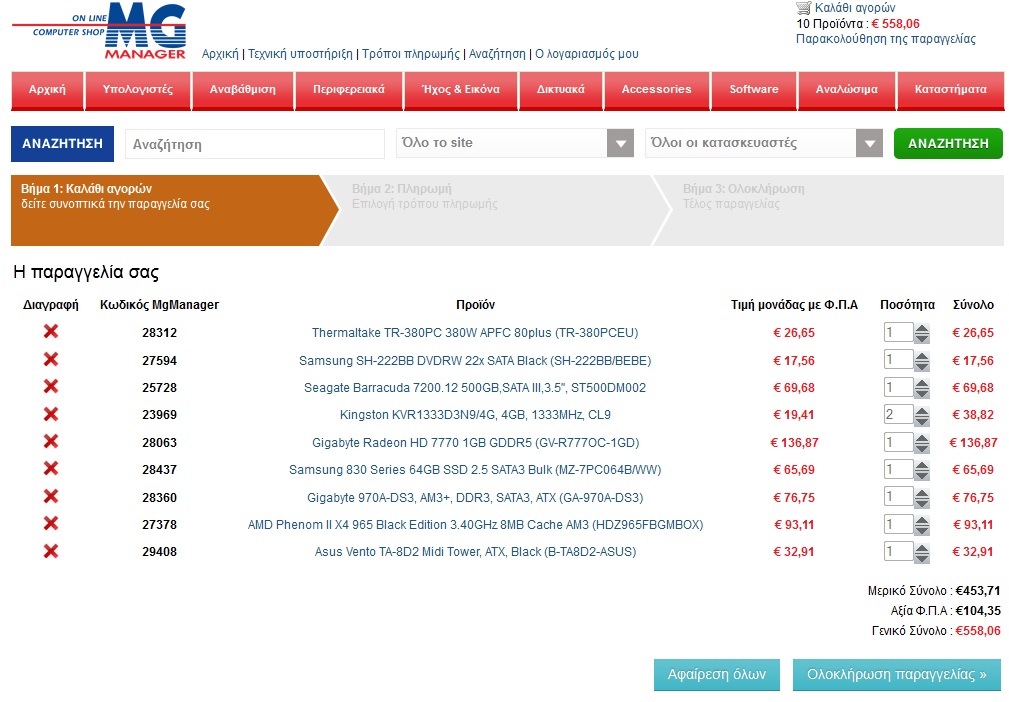1009x702 pixels.
Task: Open Gigabyte 970A-DS3 product link
Action: tap(475, 497)
